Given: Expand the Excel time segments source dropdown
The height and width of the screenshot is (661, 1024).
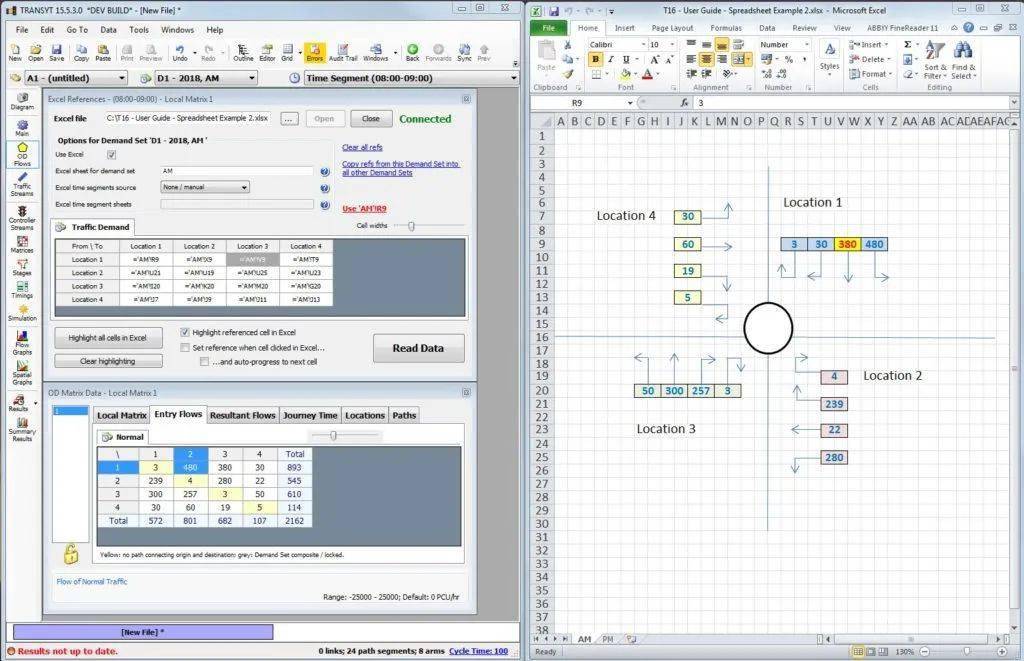Looking at the screenshot, I should pyautogui.click(x=244, y=187).
